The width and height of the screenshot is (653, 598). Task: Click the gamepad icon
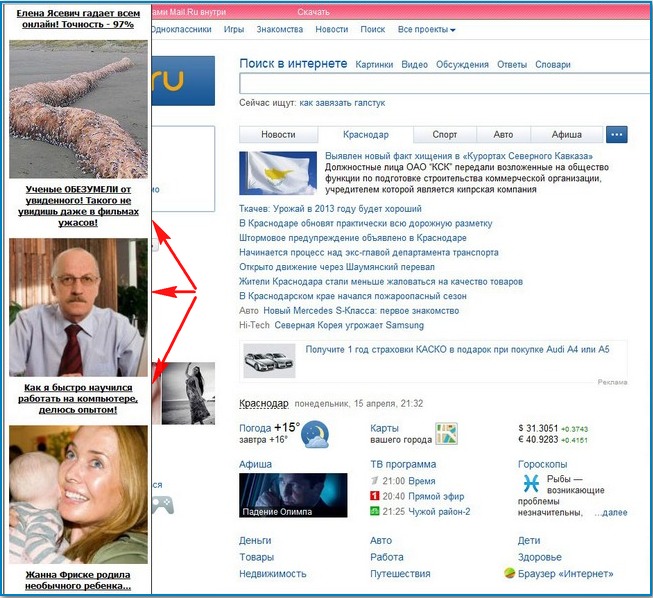click(161, 504)
